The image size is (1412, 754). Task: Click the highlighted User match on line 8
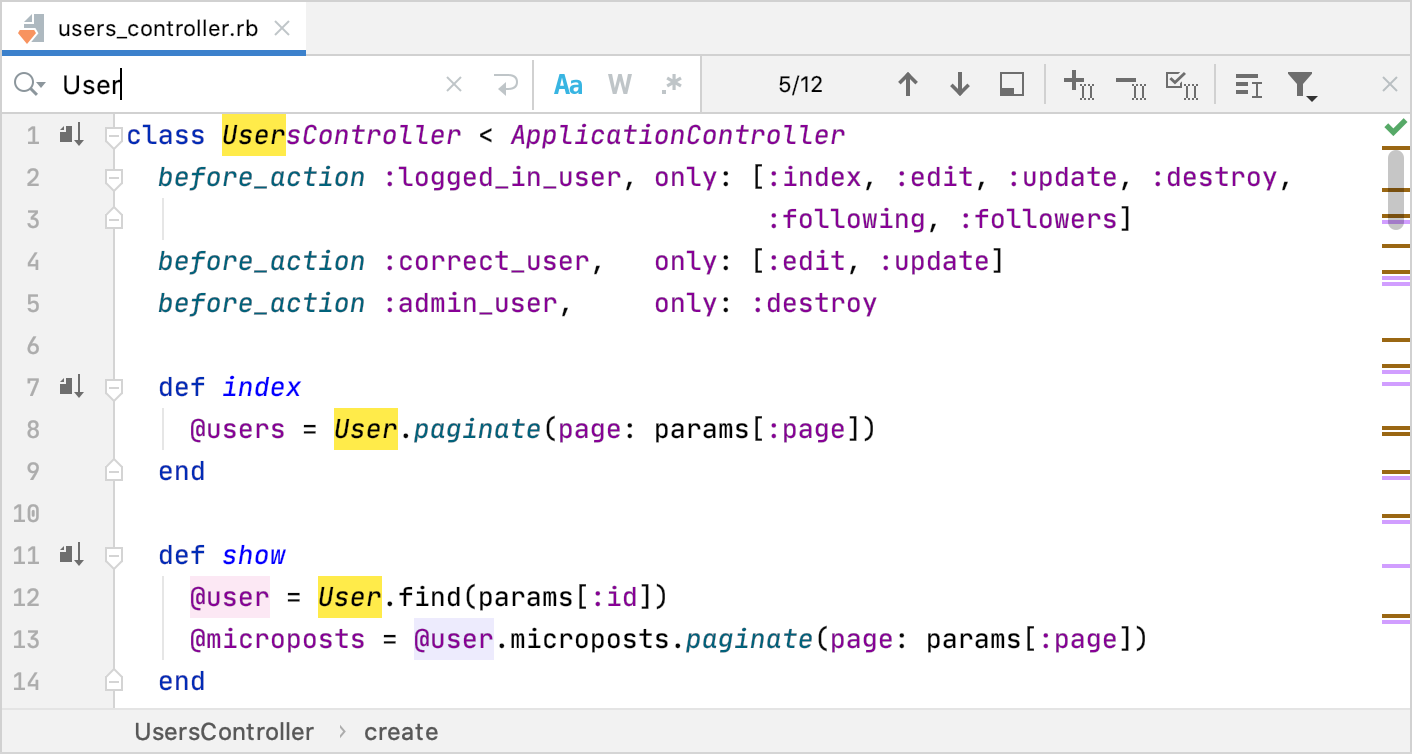[x=366, y=429]
